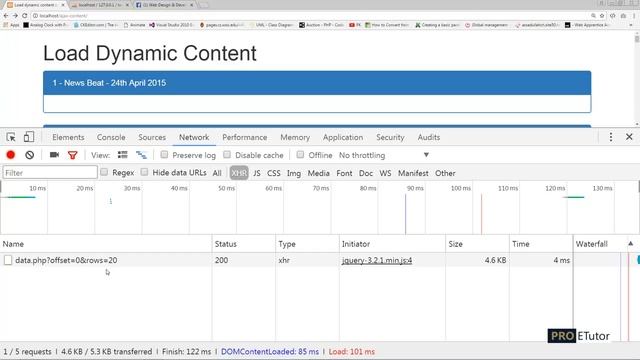Enable Regex filter checkbox
This screenshot has width=640, height=360.
(104, 172)
